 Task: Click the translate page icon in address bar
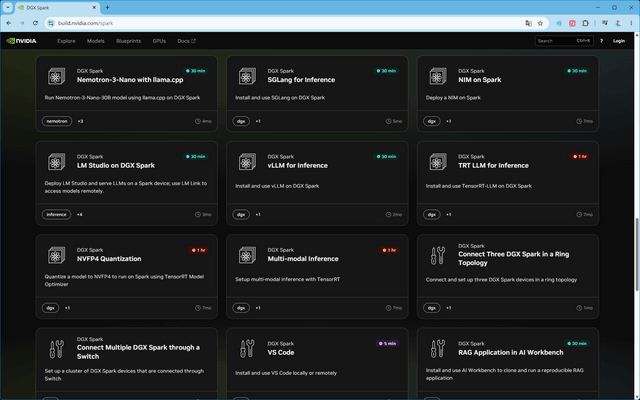(528, 23)
